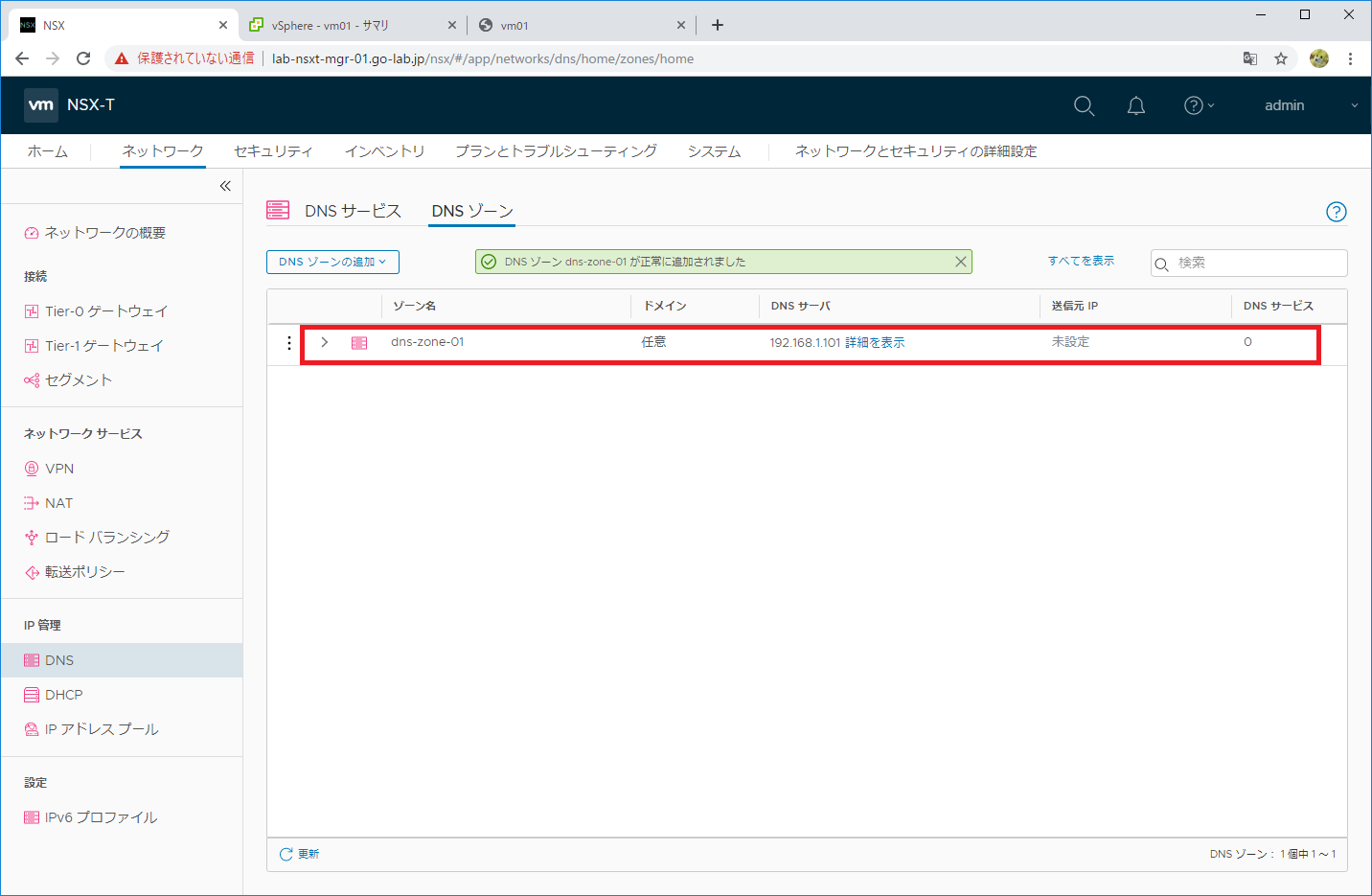Click the 未設定 source IP cell
The image size is (1372, 896).
(1070, 342)
